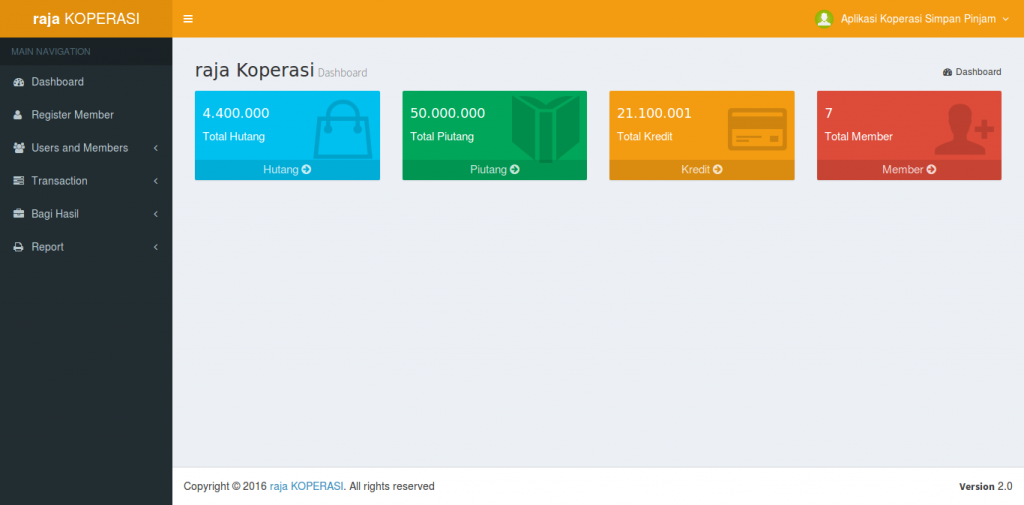Click the 21.100.001 value
Viewport: 1024px width, 505px height.
tap(654, 113)
